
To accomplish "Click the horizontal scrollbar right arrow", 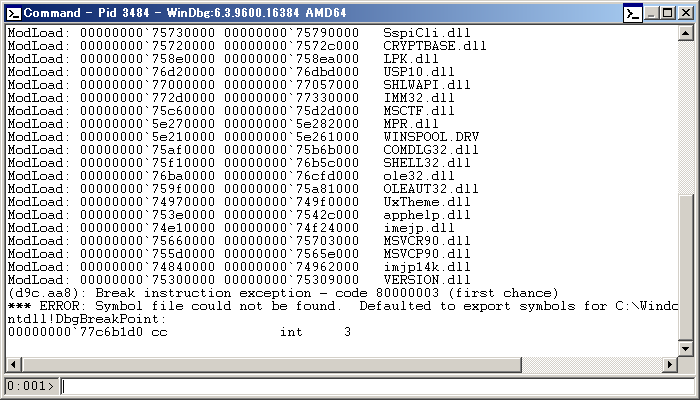I will pyautogui.click(x=669, y=365).
